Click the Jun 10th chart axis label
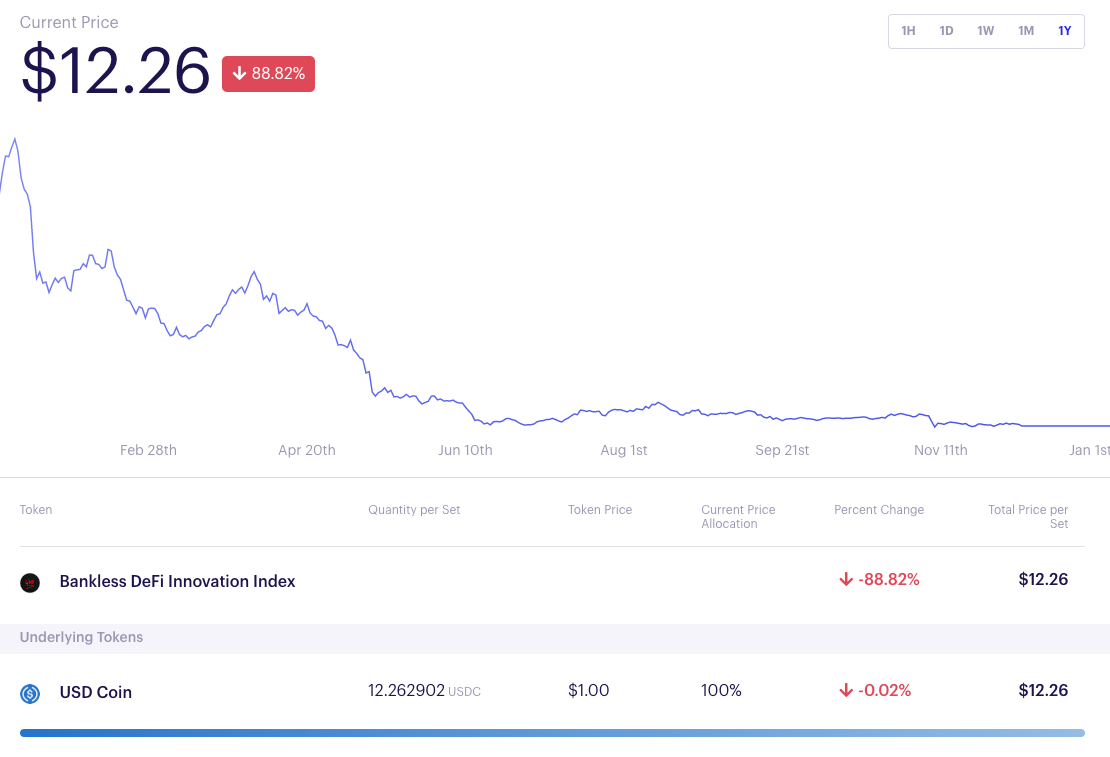Screen dimensions: 1110x757 (465, 450)
